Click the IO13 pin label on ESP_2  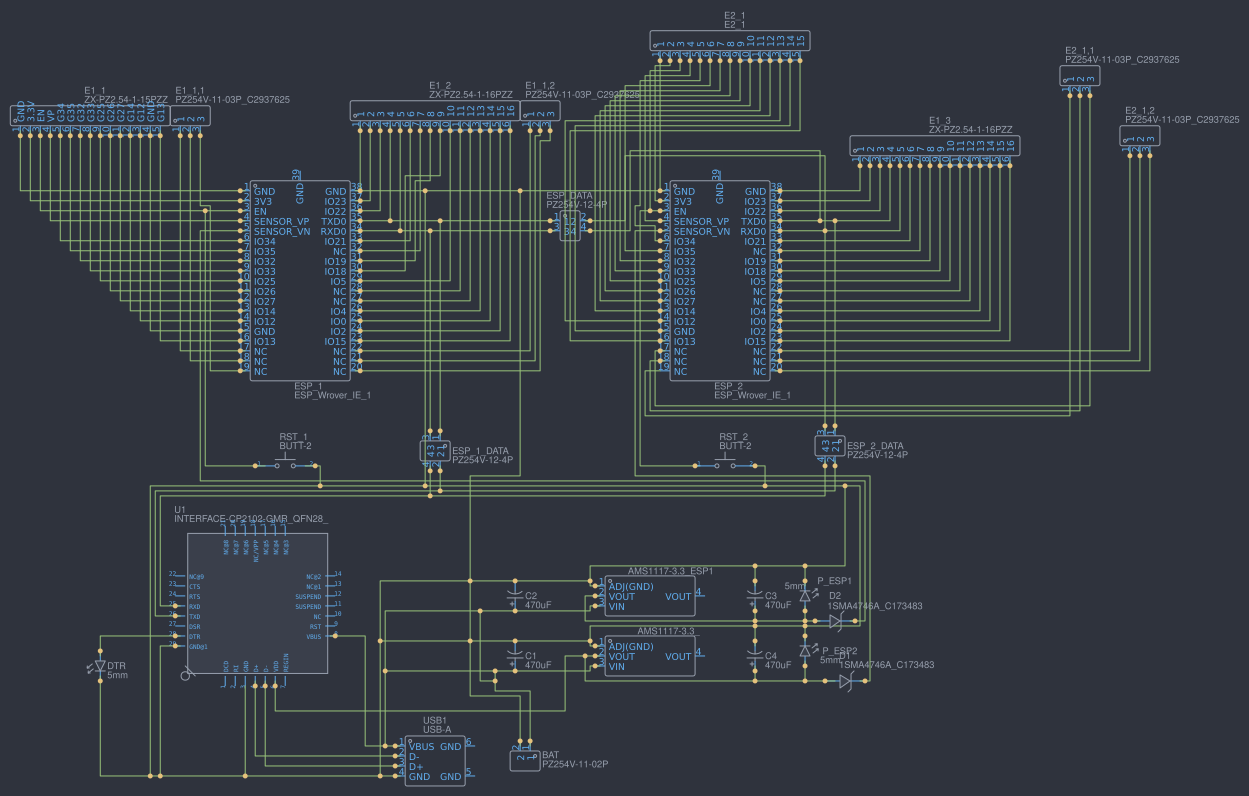pyautogui.click(x=685, y=341)
